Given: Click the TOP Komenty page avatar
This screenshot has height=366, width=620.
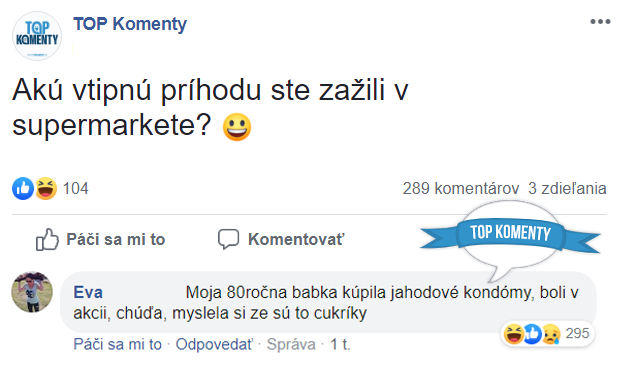Looking at the screenshot, I should click(37, 36).
